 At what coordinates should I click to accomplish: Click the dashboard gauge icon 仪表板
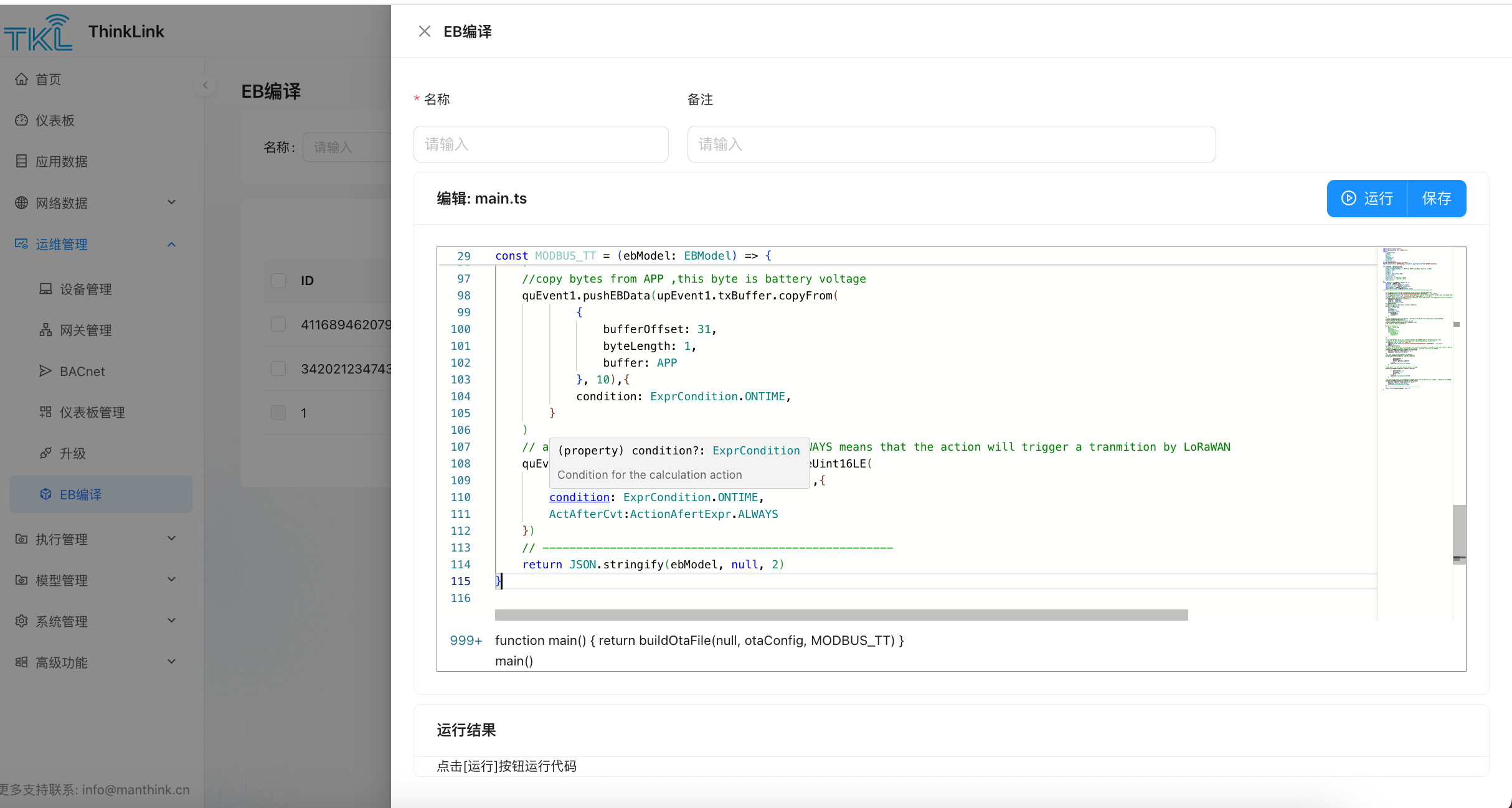coord(22,120)
